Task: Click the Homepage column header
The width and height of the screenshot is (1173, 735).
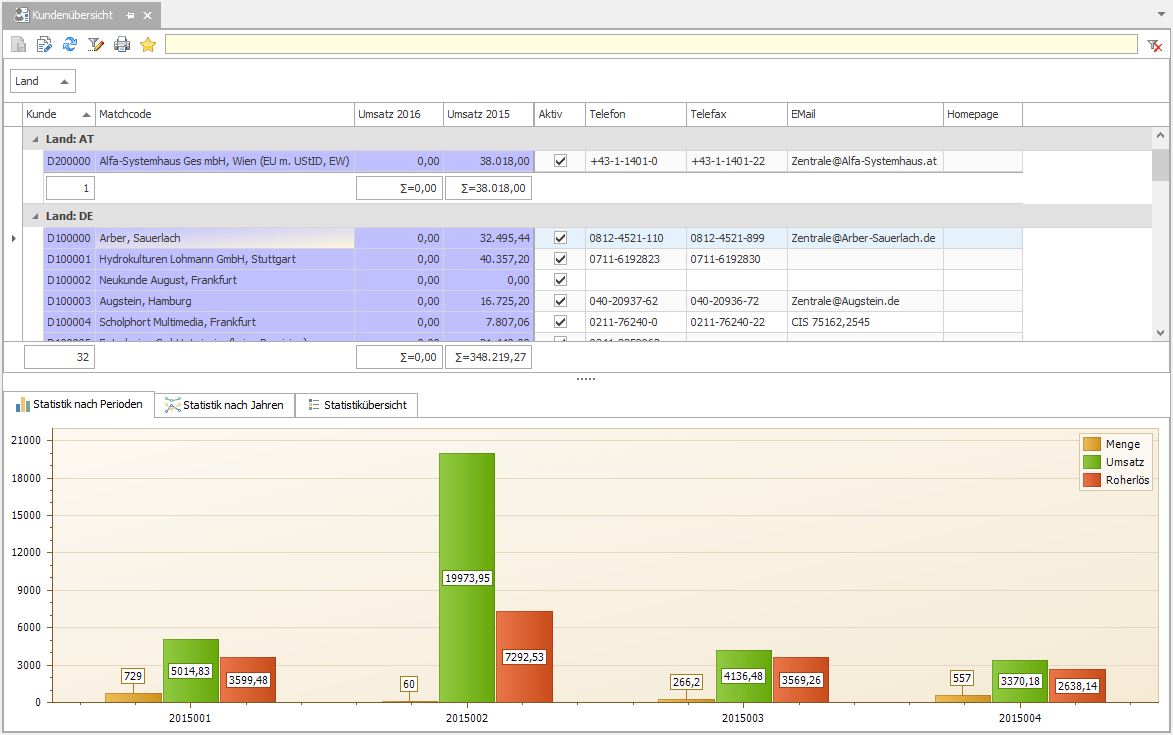Action: click(x=983, y=114)
